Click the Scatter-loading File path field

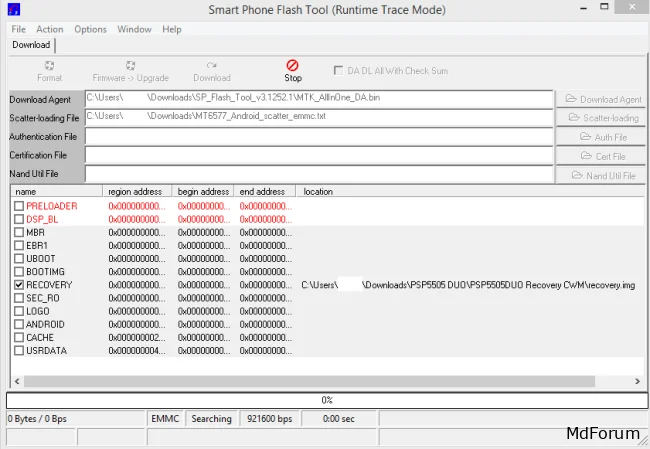(318, 117)
